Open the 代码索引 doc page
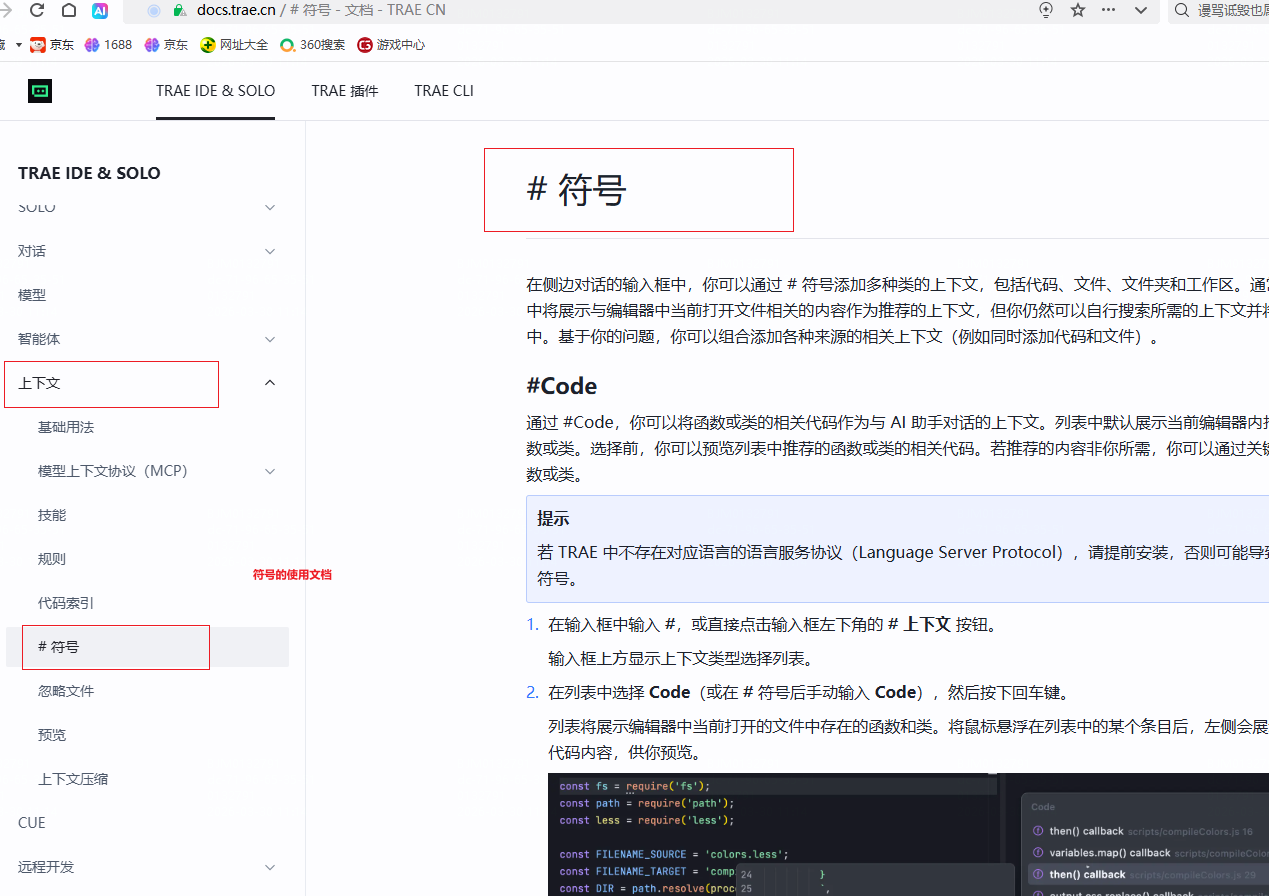 (x=66, y=603)
